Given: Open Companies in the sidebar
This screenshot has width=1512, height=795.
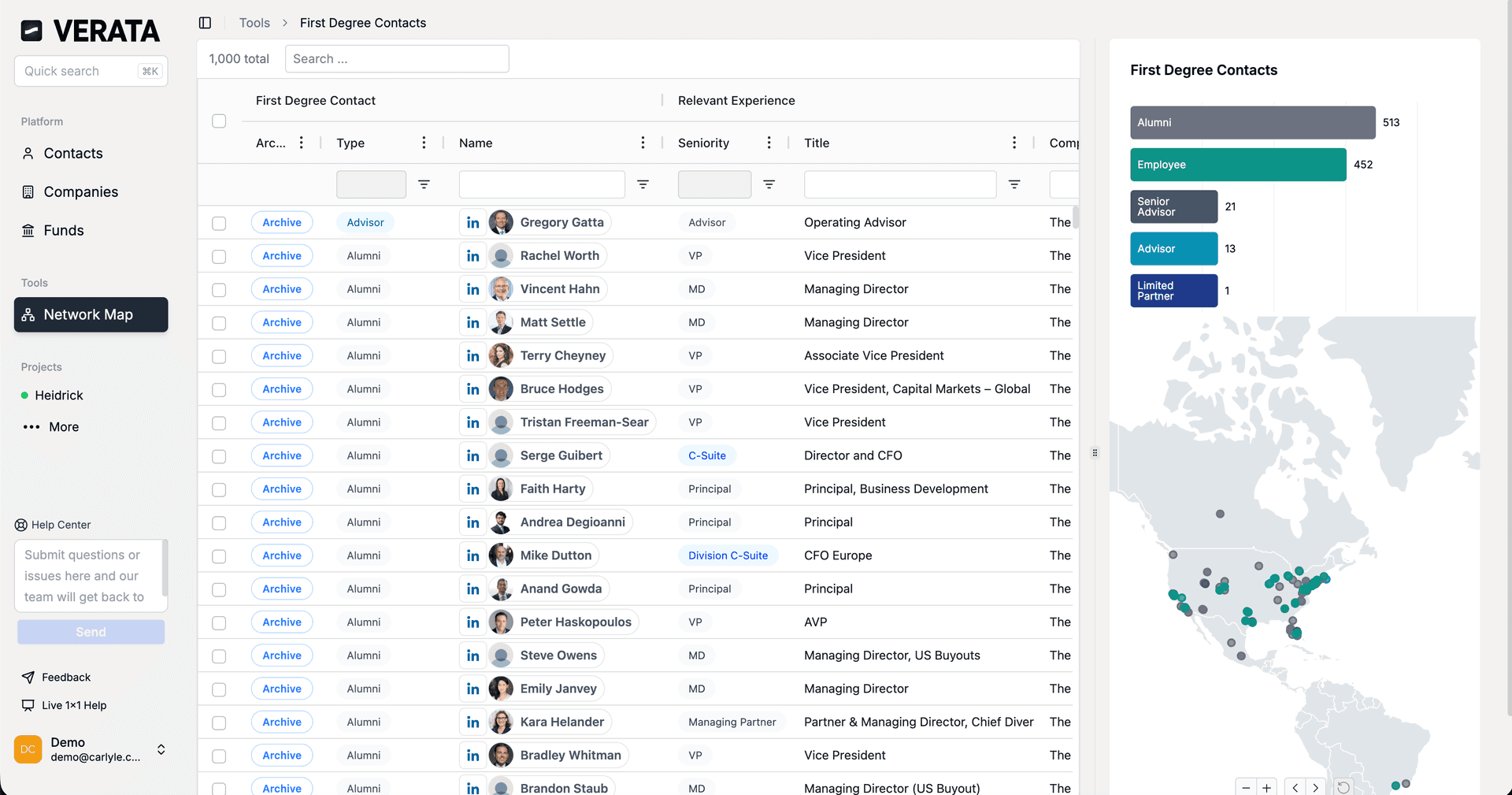Looking at the screenshot, I should click(x=91, y=192).
